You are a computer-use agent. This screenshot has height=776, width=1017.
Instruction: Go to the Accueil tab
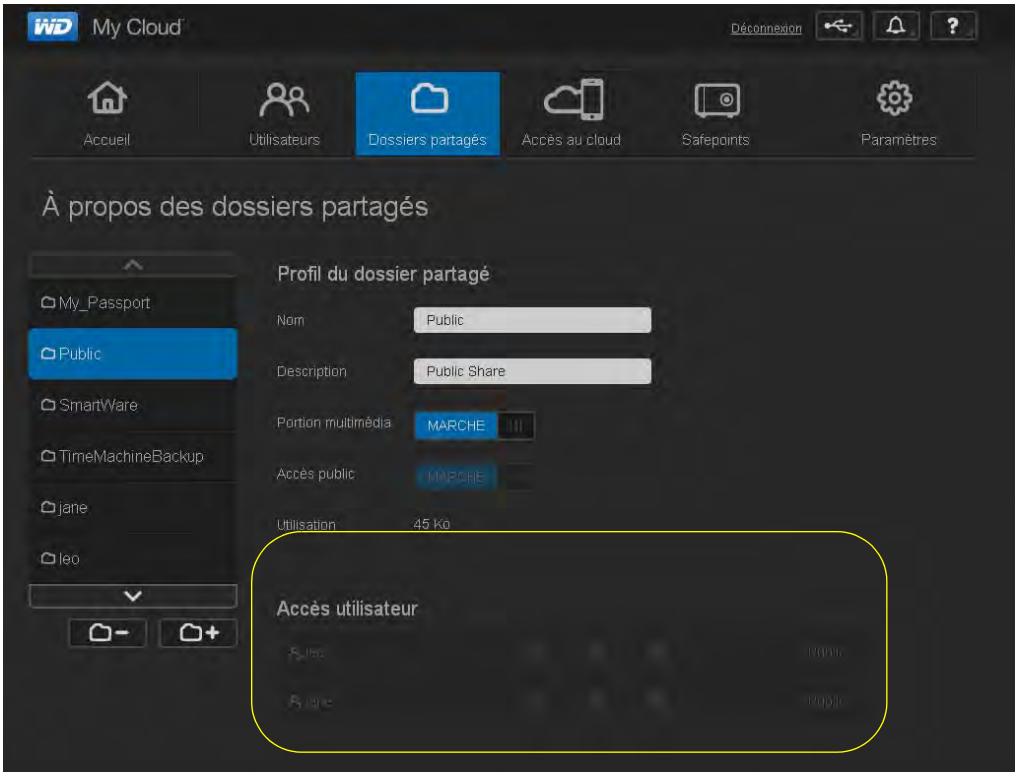(x=107, y=114)
